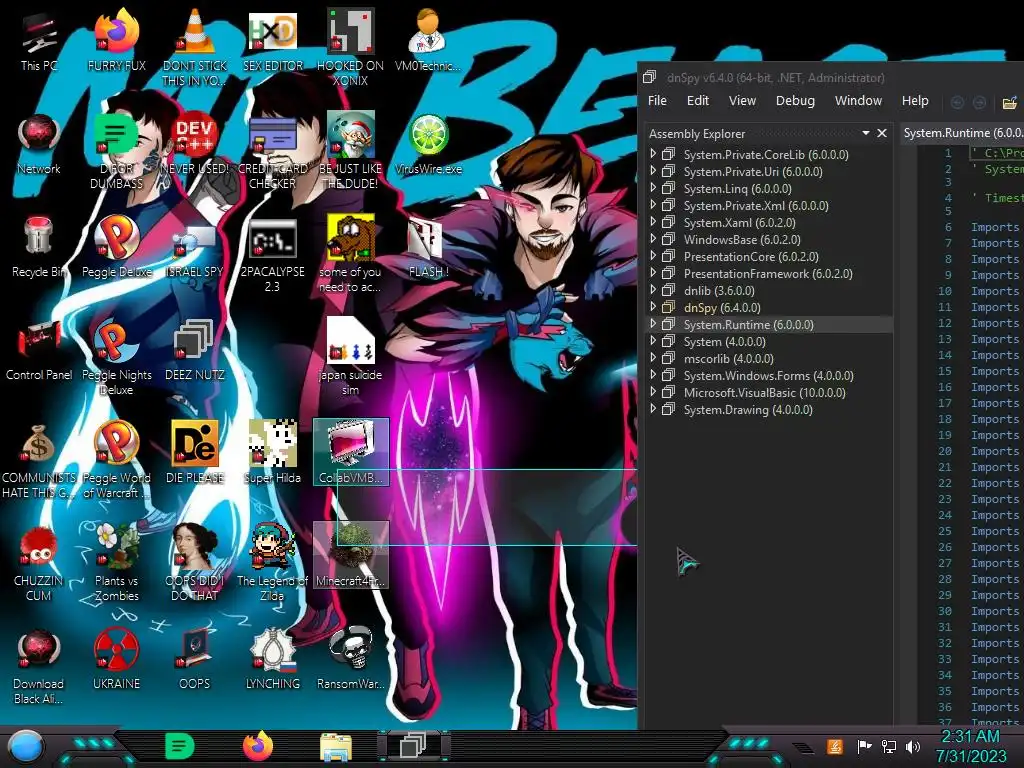The image size is (1024, 768).
Task: Click dnSpy navigate backward toolbar arrow
Action: (957, 103)
